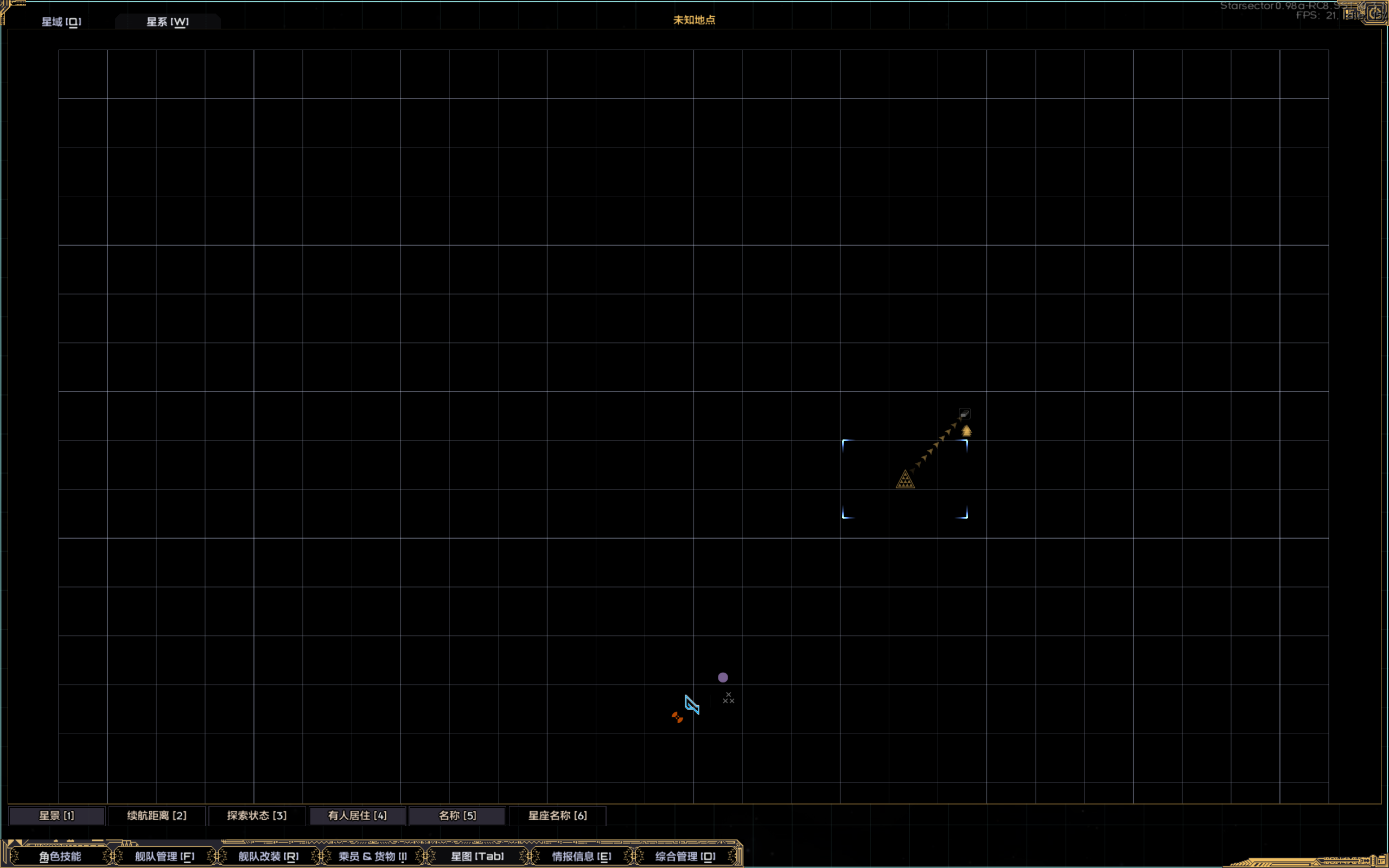Image resolution: width=1389 pixels, height=868 pixels.
Task: Toggle the 有人居住 [4] inhabited filter
Action: click(x=358, y=816)
